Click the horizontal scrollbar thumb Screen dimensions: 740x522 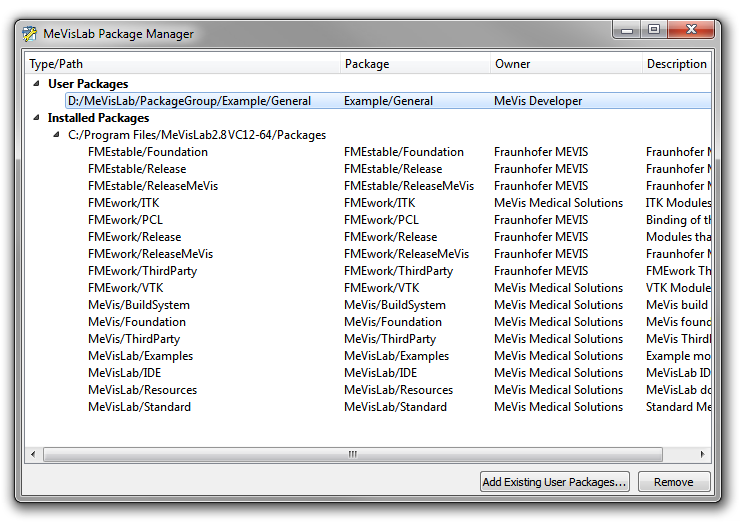(352, 454)
